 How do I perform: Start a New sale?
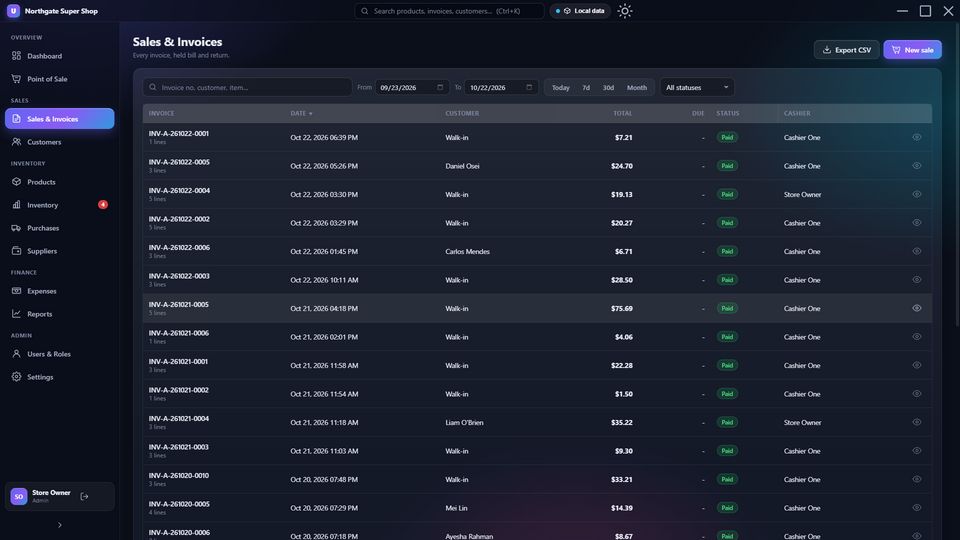tap(912, 50)
